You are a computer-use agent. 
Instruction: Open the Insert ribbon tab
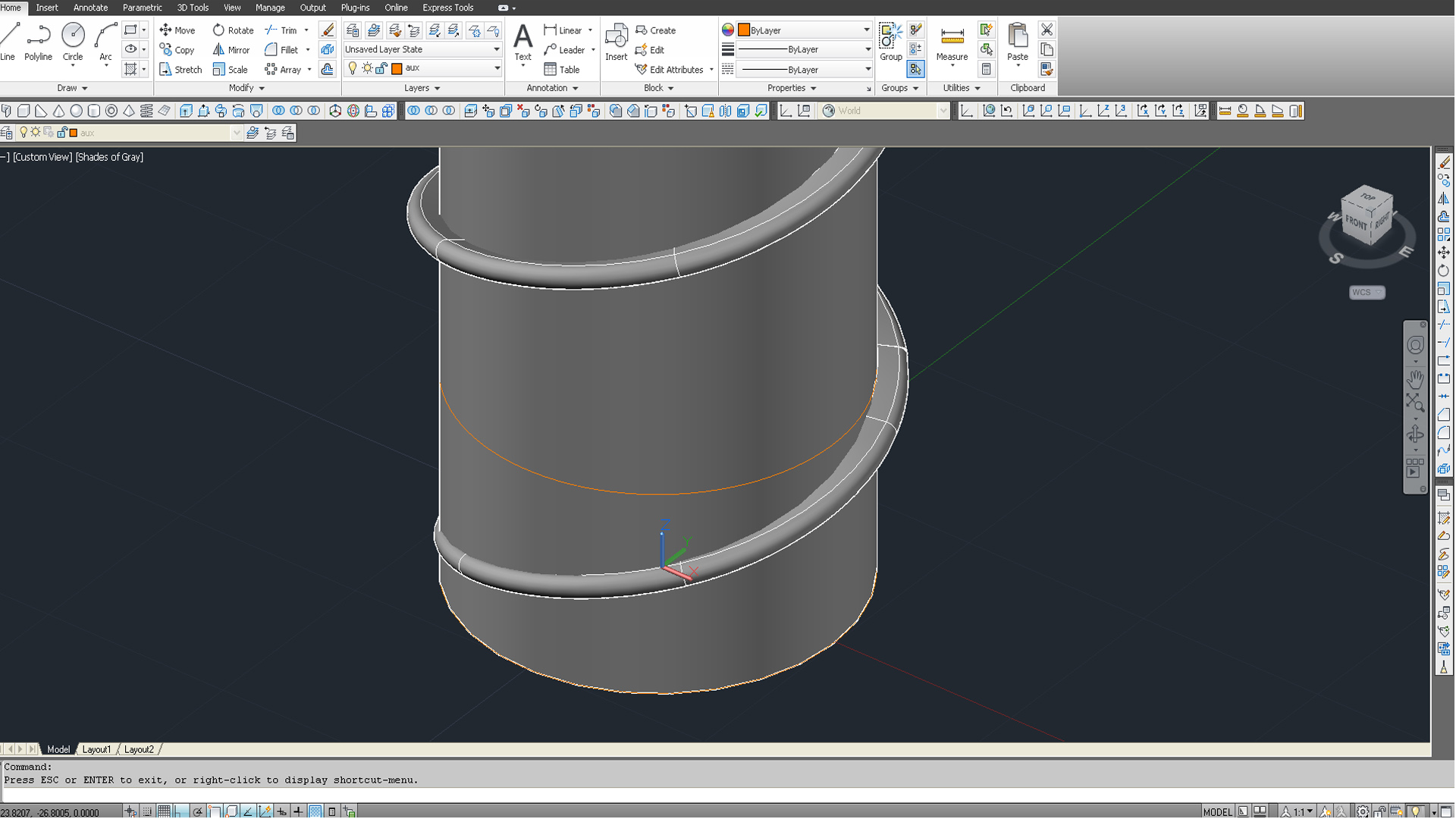pos(47,8)
